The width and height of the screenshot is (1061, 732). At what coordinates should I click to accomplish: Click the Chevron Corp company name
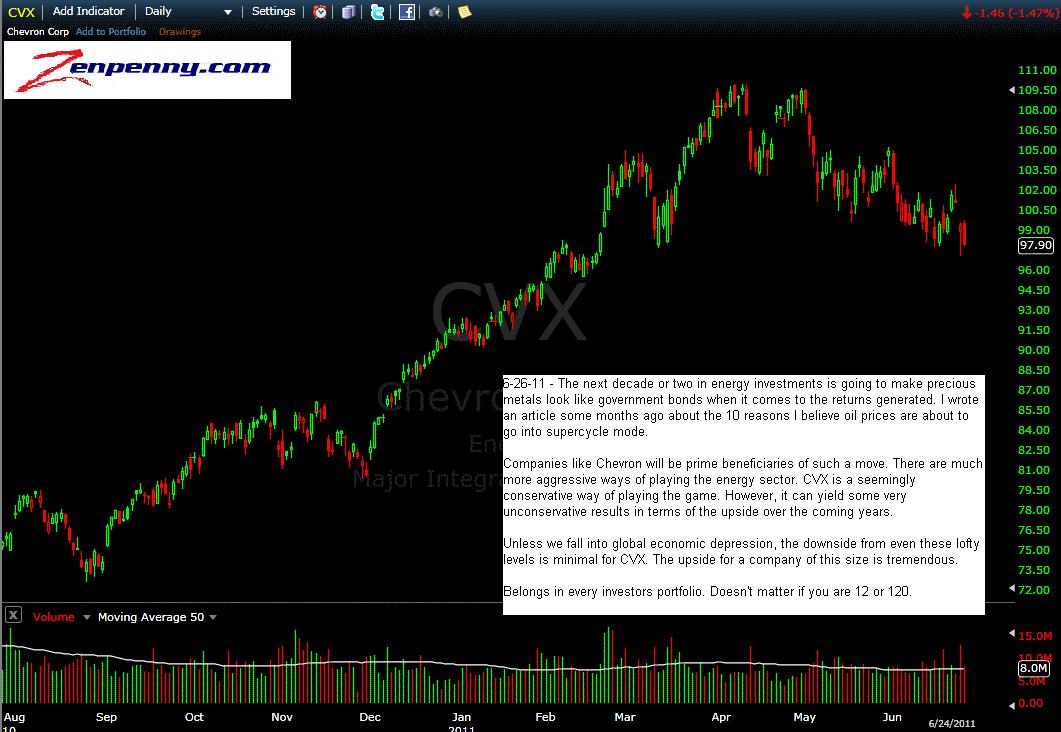(x=38, y=32)
